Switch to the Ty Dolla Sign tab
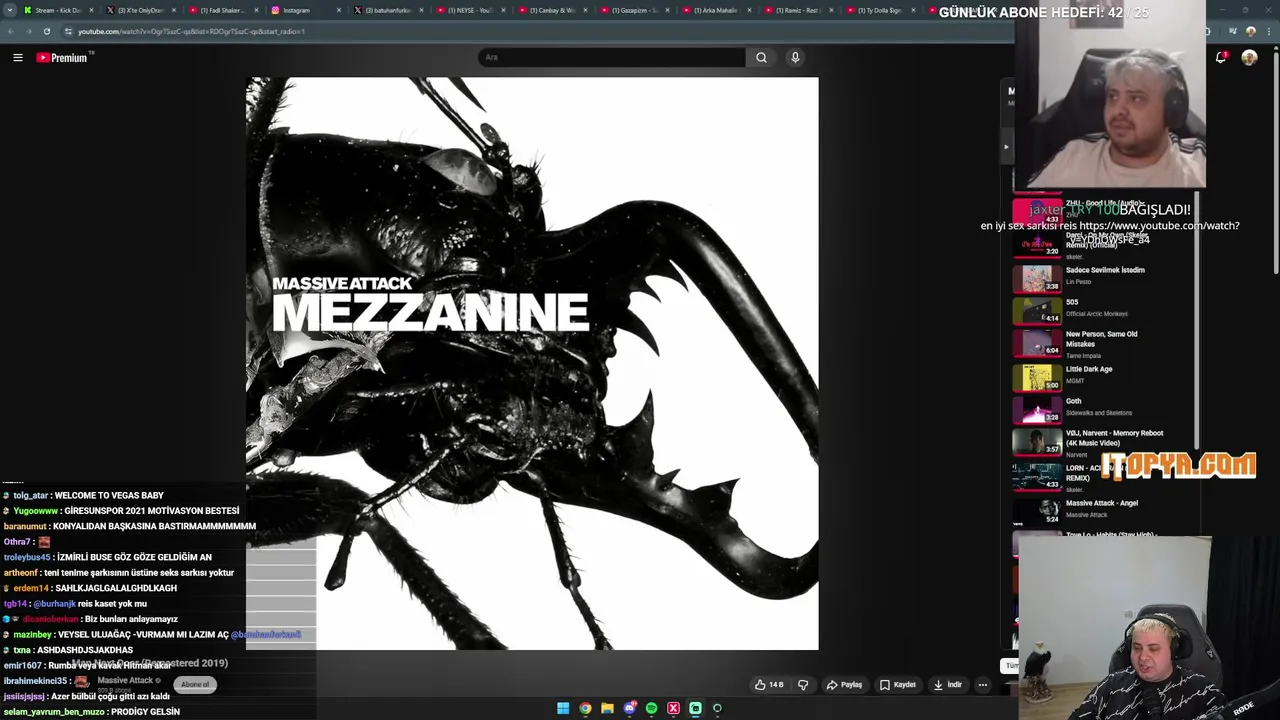Image resolution: width=1280 pixels, height=720 pixels. pyautogui.click(x=880, y=10)
